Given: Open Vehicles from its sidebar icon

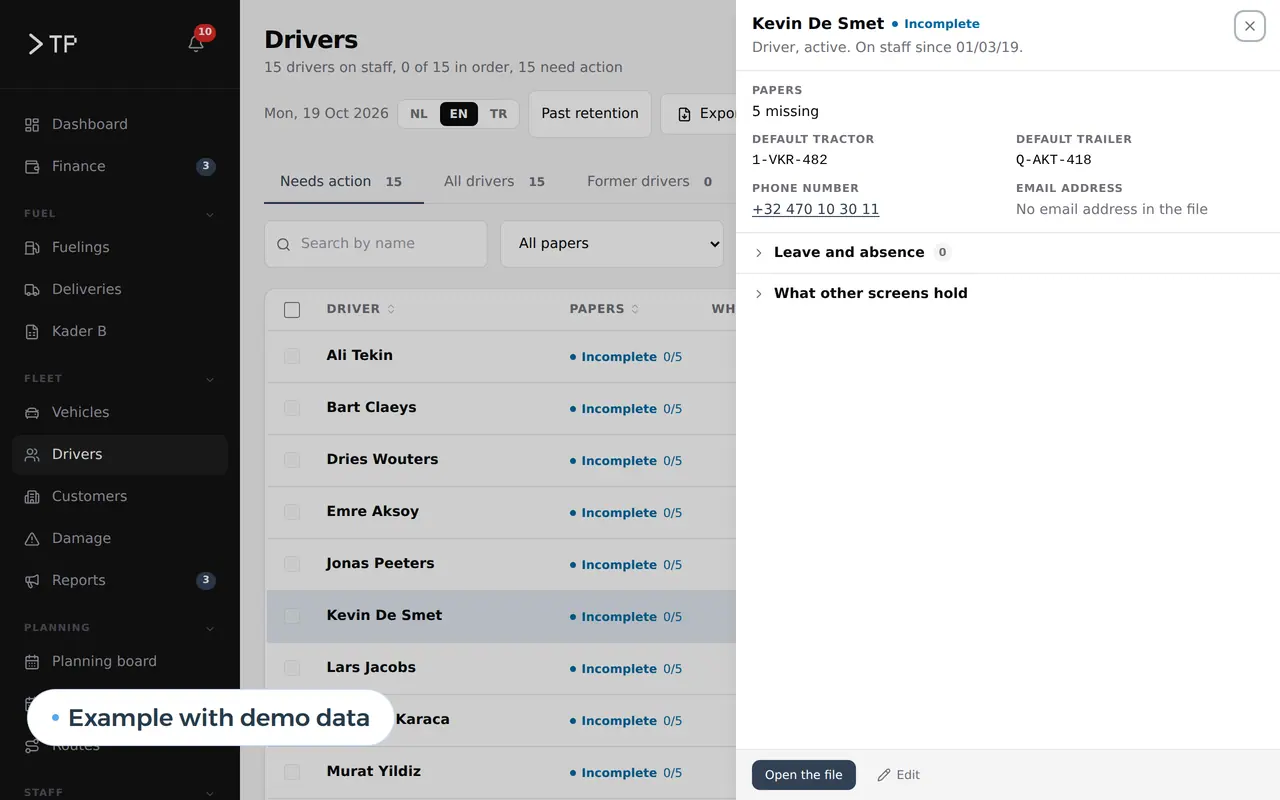Looking at the screenshot, I should pyautogui.click(x=32, y=412).
